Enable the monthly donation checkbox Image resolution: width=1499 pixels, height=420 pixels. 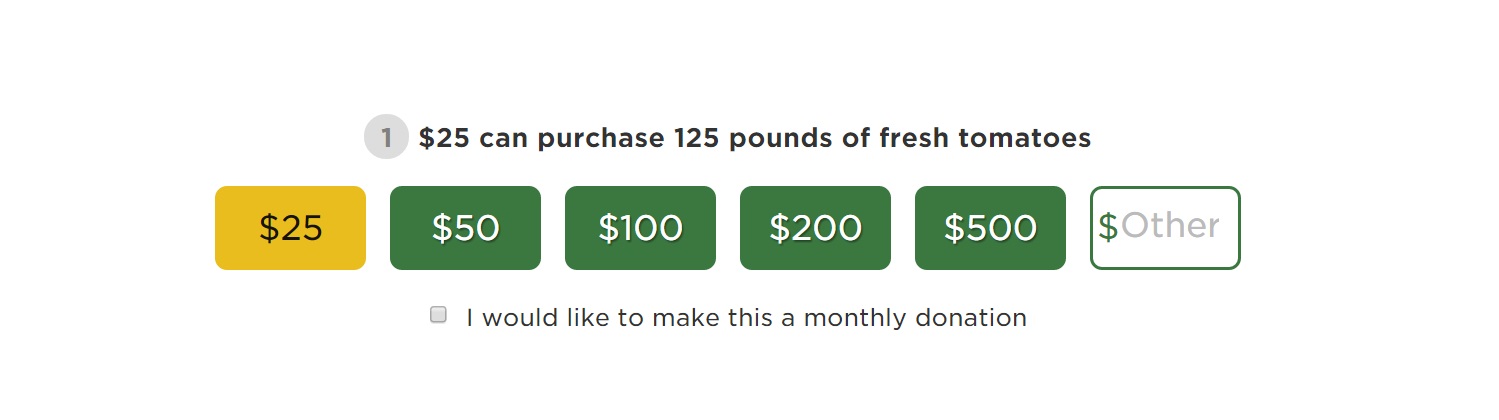[438, 315]
